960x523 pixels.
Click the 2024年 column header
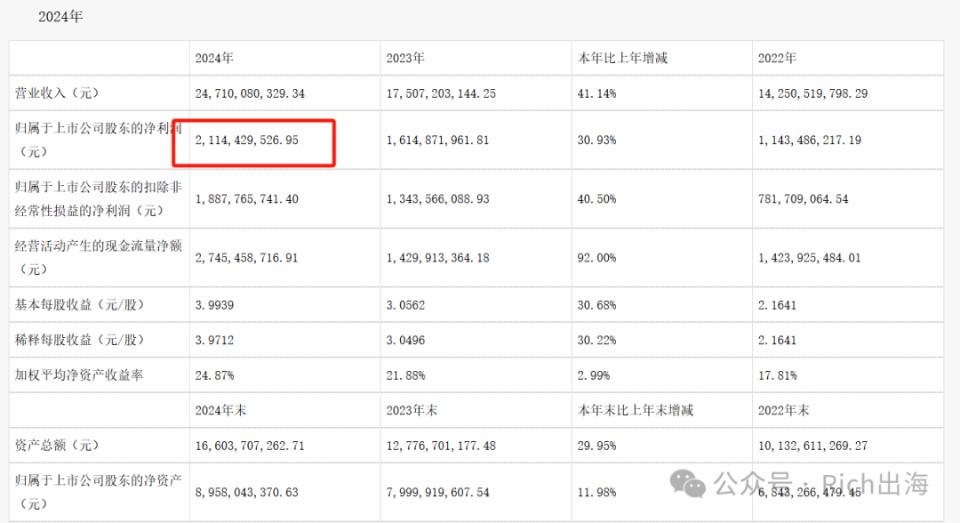point(214,58)
